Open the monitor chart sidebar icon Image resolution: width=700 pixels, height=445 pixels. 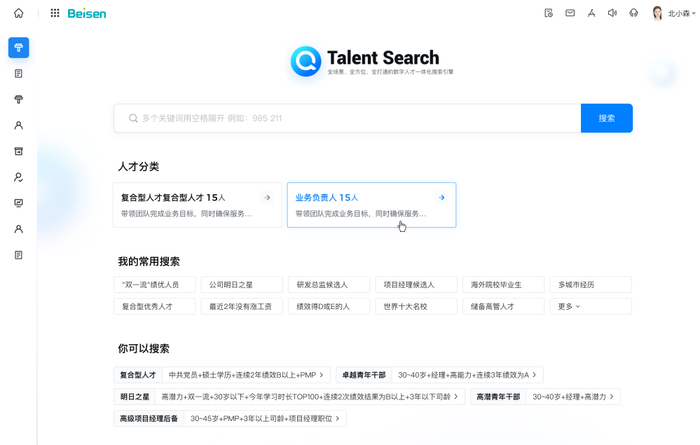pos(19,203)
